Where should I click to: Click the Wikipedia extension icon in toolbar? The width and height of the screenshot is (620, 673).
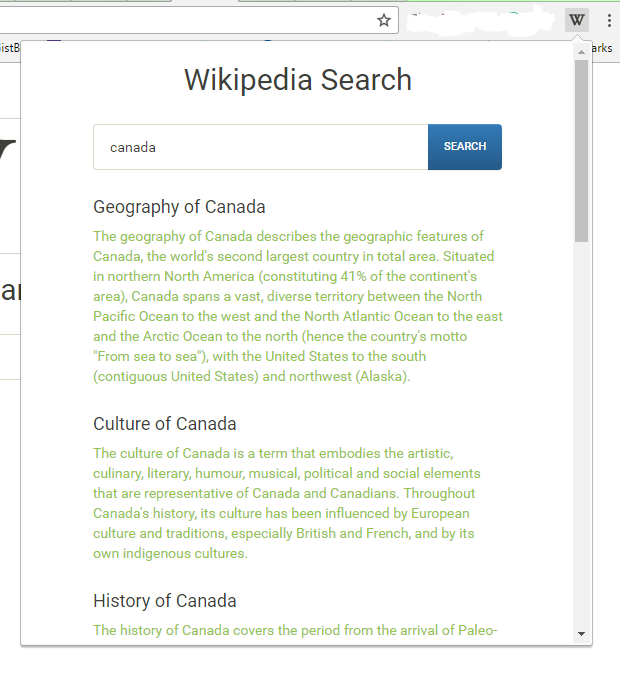(x=577, y=20)
